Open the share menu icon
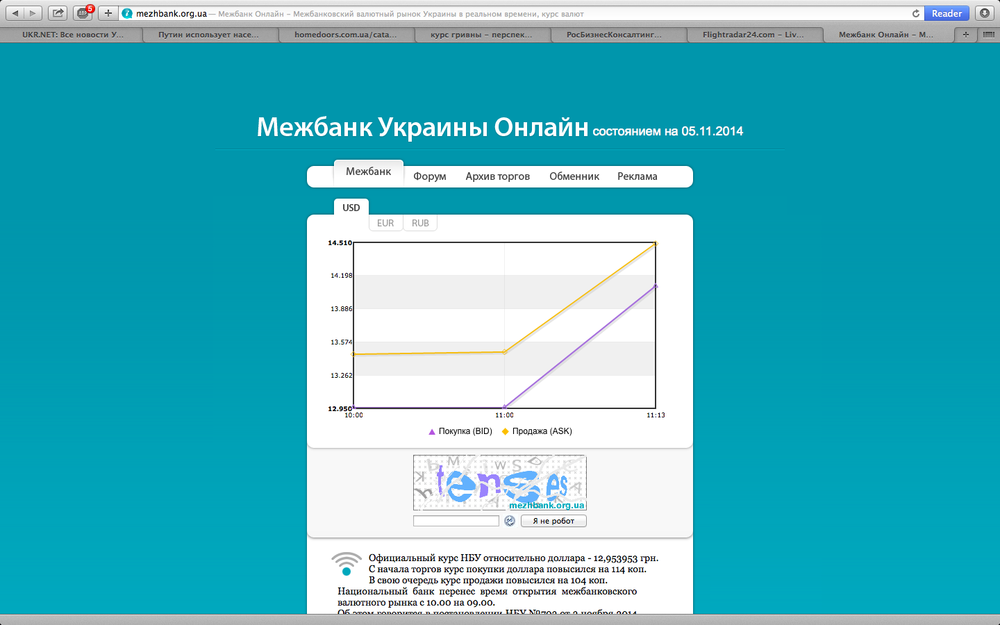Image resolution: width=1000 pixels, height=625 pixels. (59, 13)
